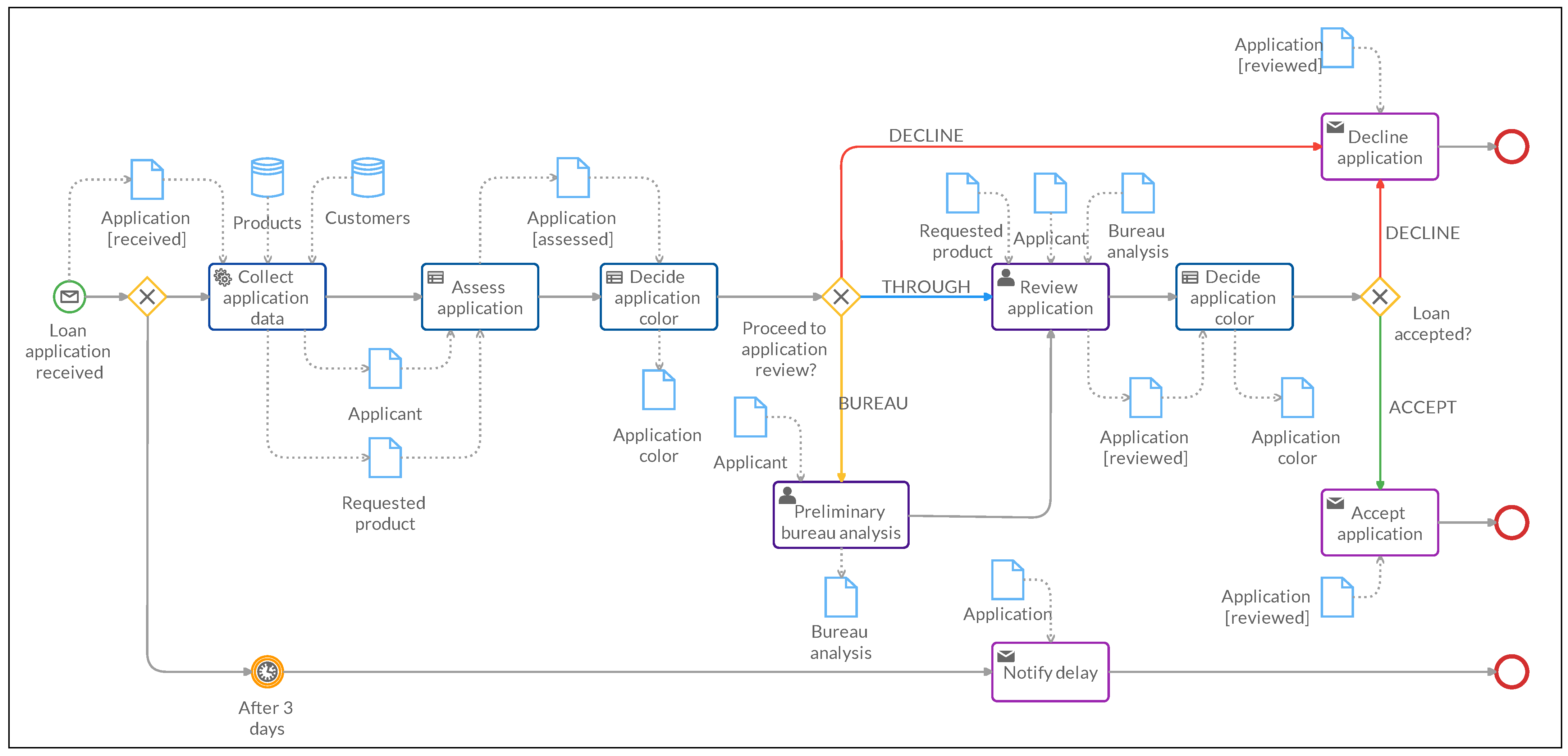
Task: Select the Collect application data task
Action: coord(267,297)
